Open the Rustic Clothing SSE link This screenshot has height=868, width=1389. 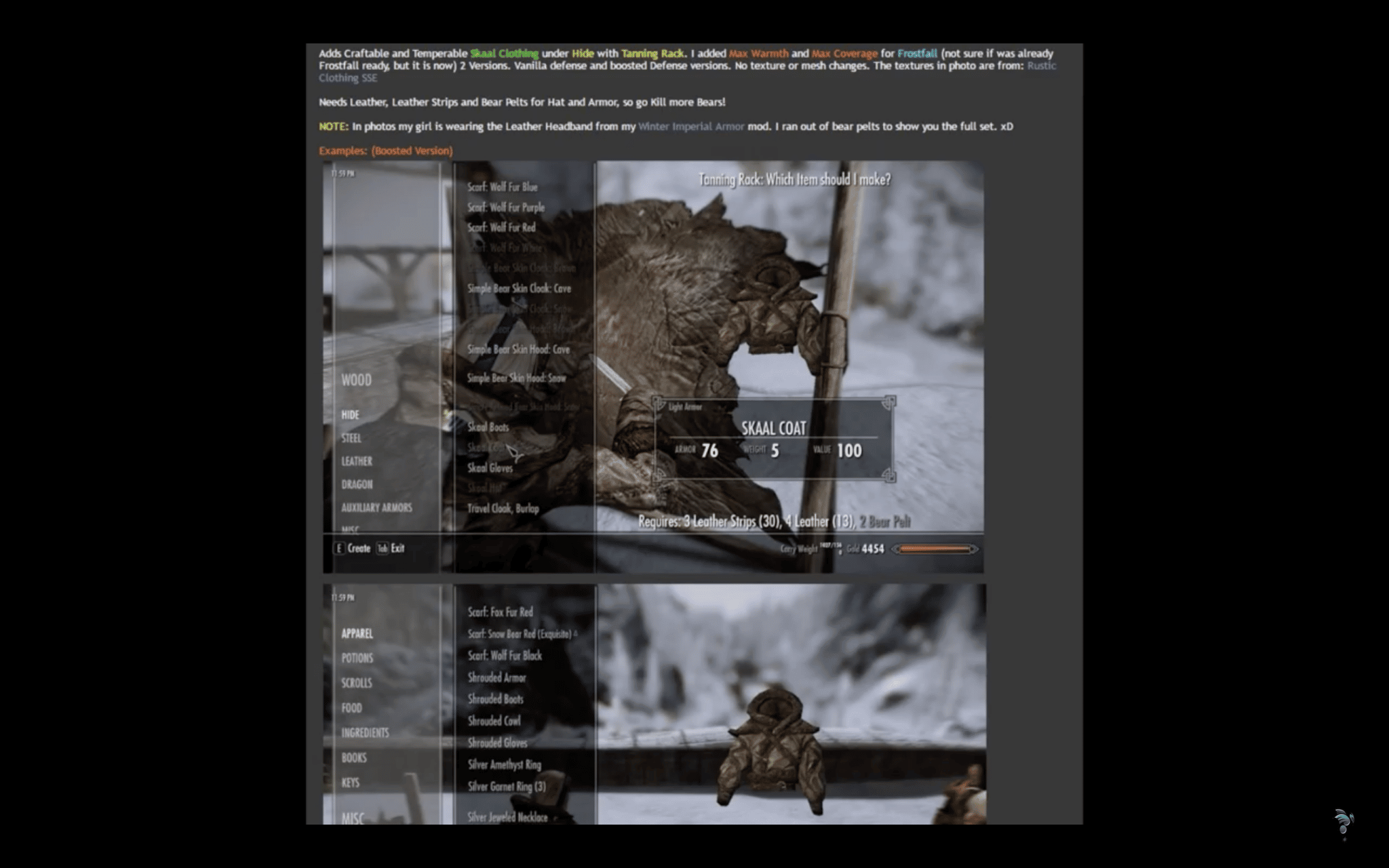tap(1042, 66)
